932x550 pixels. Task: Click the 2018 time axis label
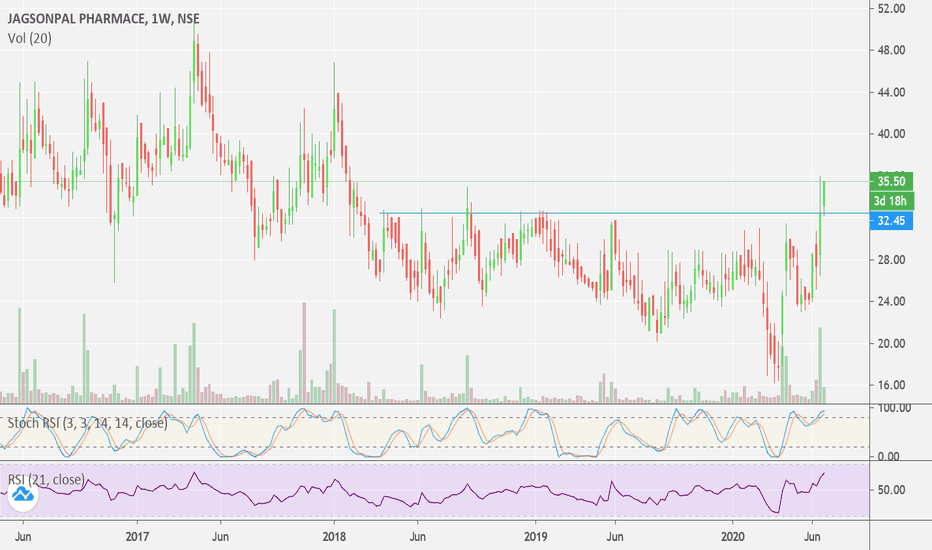click(334, 536)
